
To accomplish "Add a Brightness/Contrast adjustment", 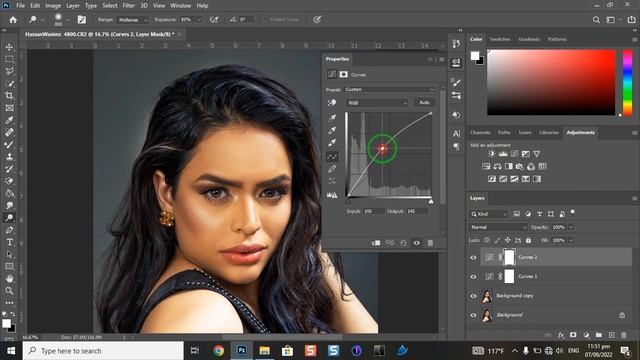I will 492,154.
